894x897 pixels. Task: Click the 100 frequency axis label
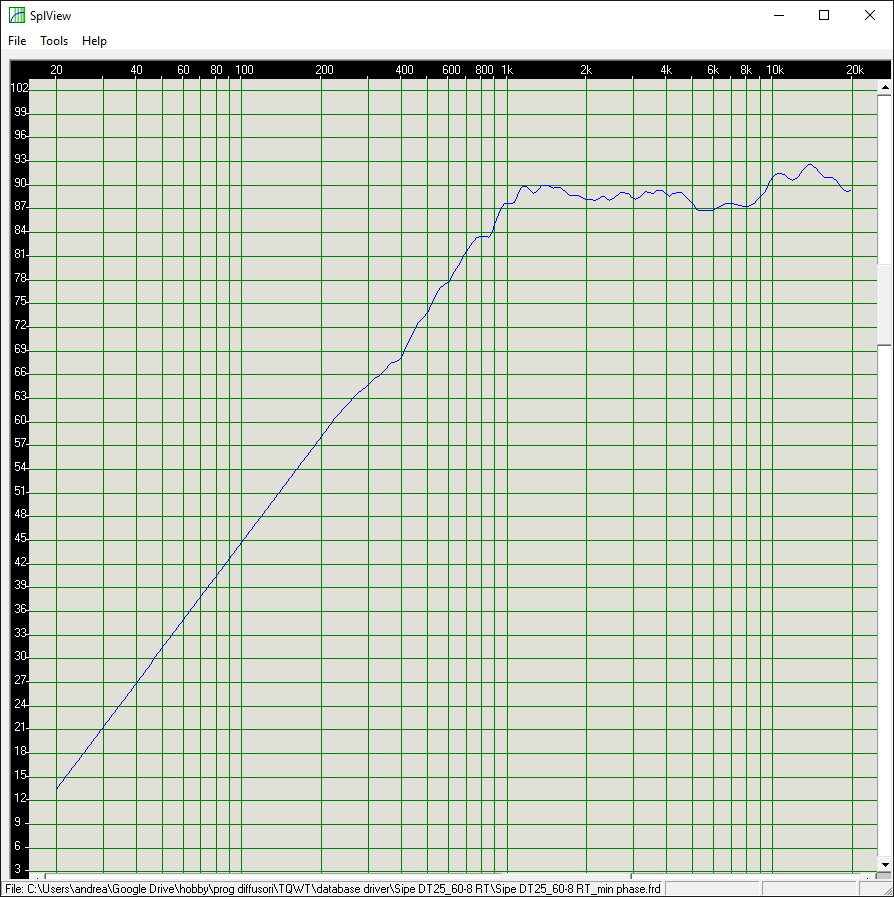pyautogui.click(x=244, y=70)
